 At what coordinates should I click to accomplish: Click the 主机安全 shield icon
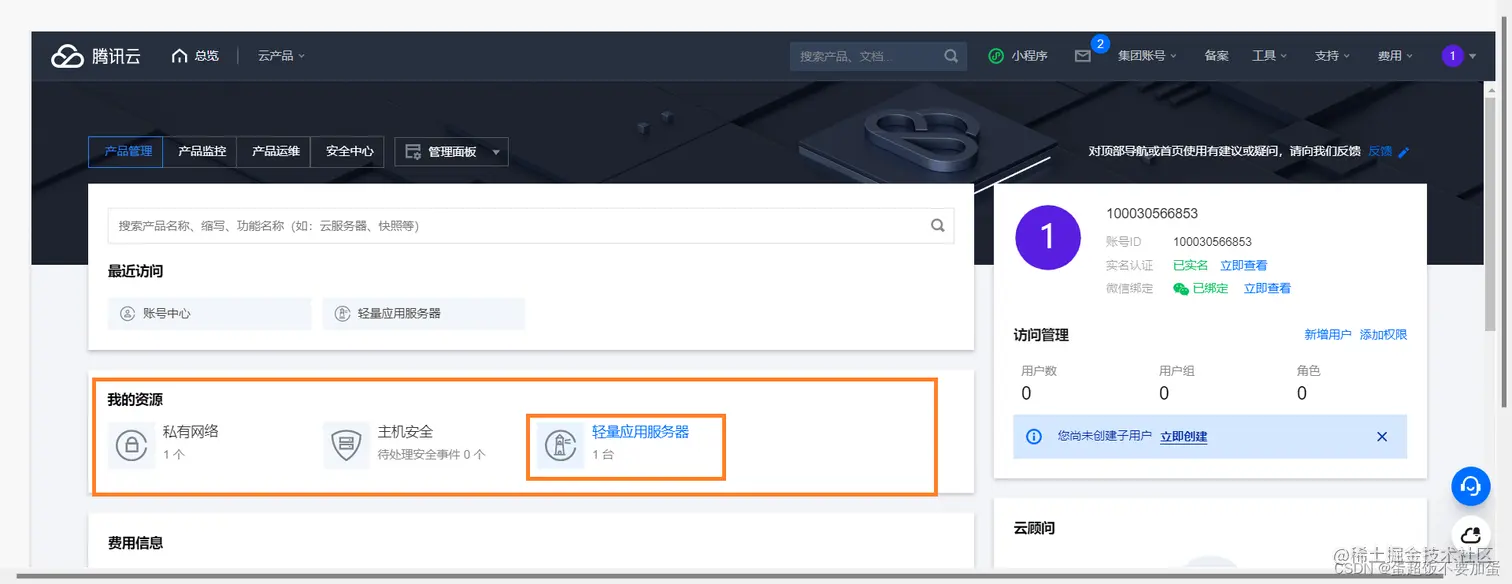pyautogui.click(x=346, y=444)
